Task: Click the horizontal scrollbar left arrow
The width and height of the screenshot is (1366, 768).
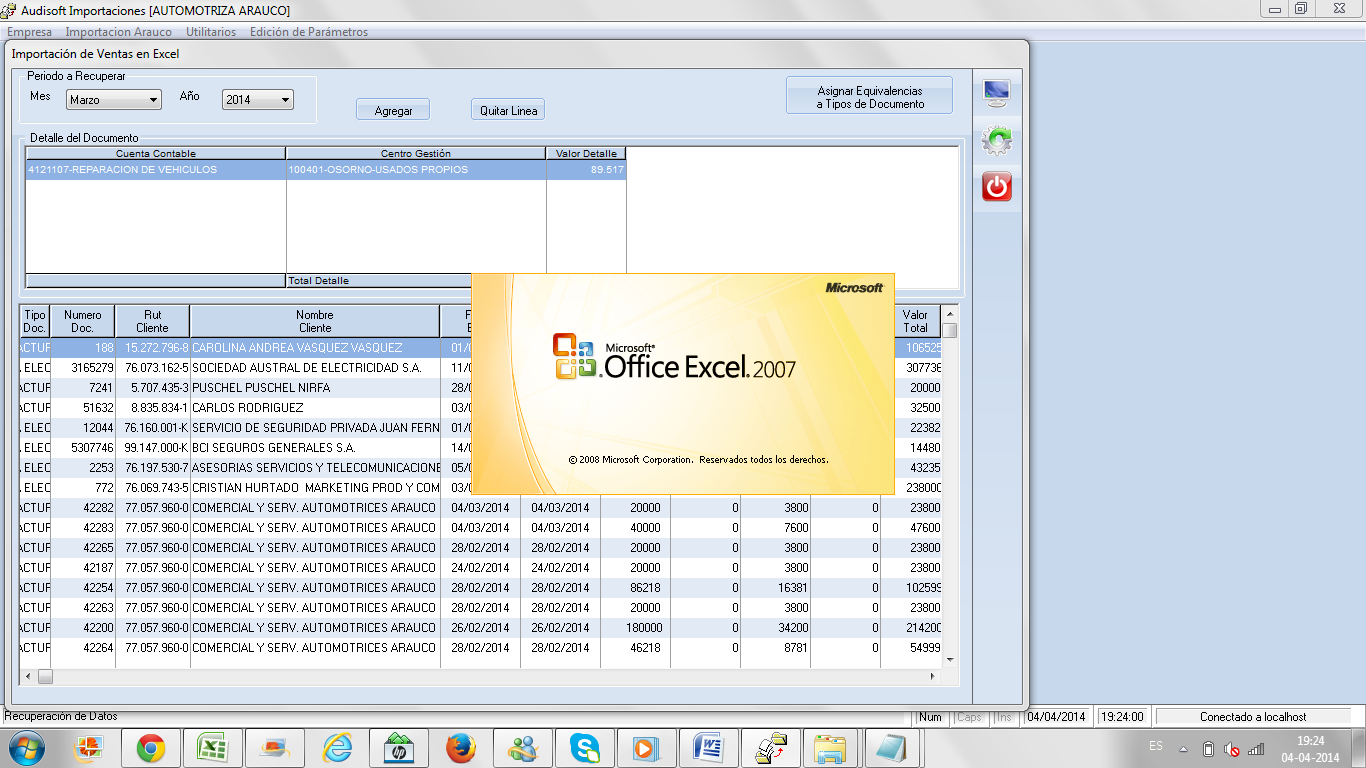Action: (28, 677)
